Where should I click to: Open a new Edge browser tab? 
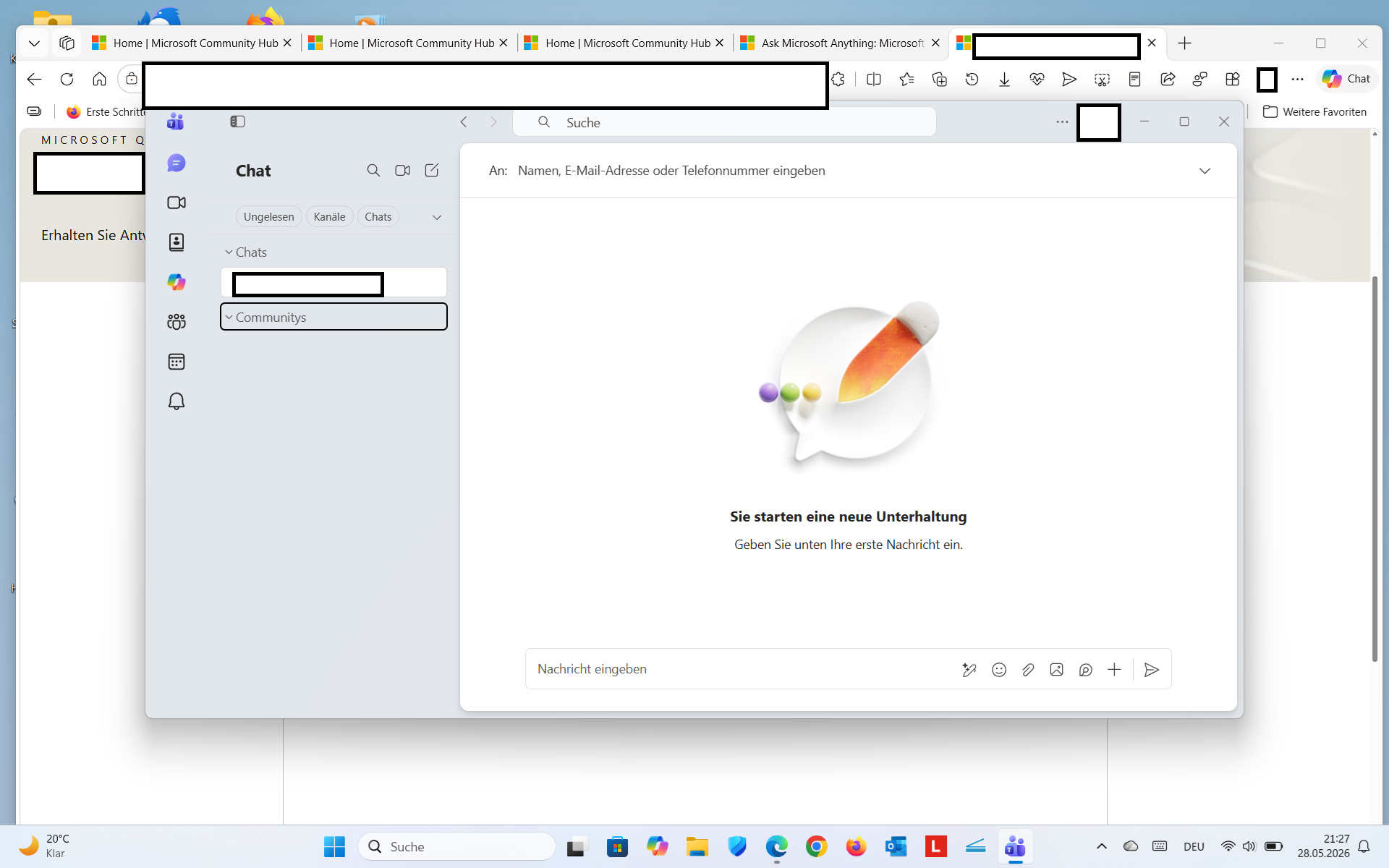click(1184, 43)
